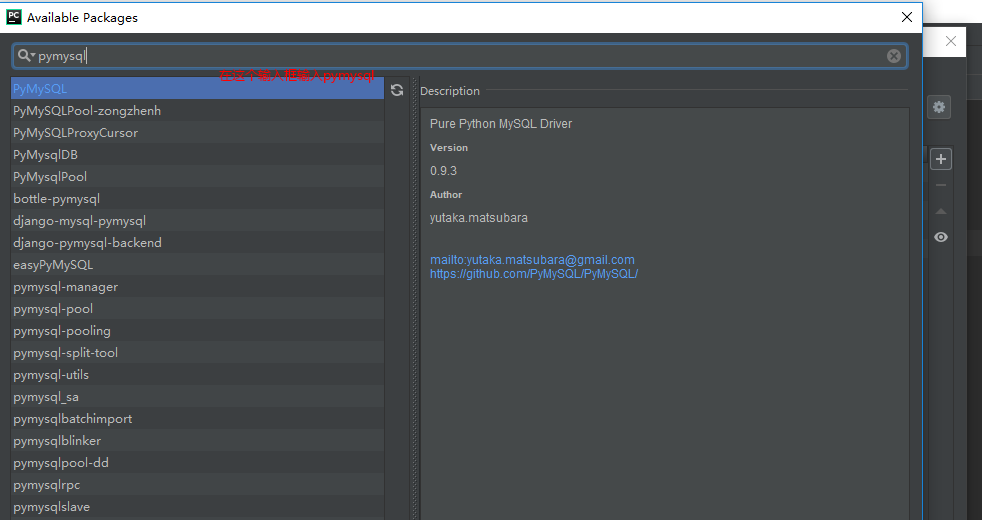Select pymysqlslave package

(x=197, y=506)
